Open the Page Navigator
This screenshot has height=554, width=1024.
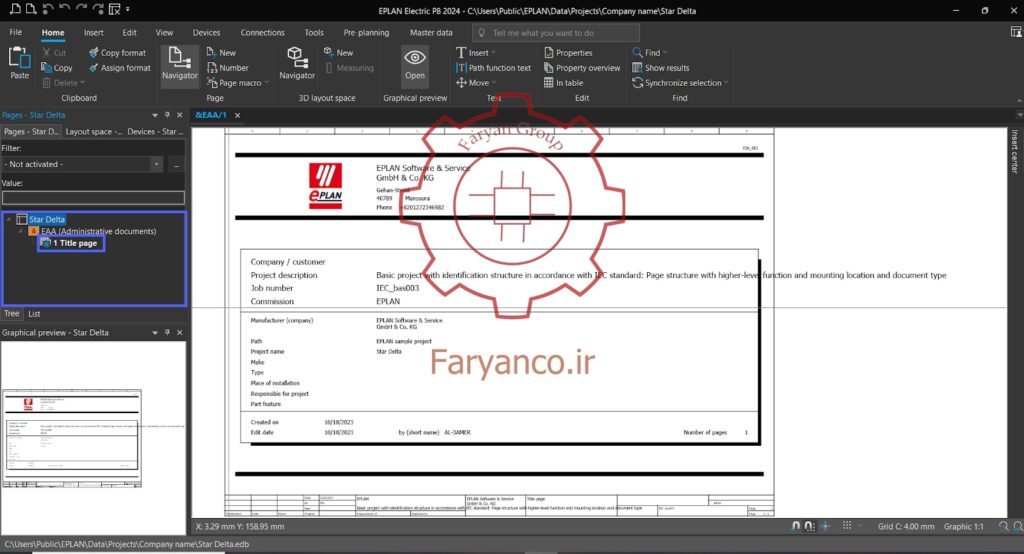(x=180, y=64)
